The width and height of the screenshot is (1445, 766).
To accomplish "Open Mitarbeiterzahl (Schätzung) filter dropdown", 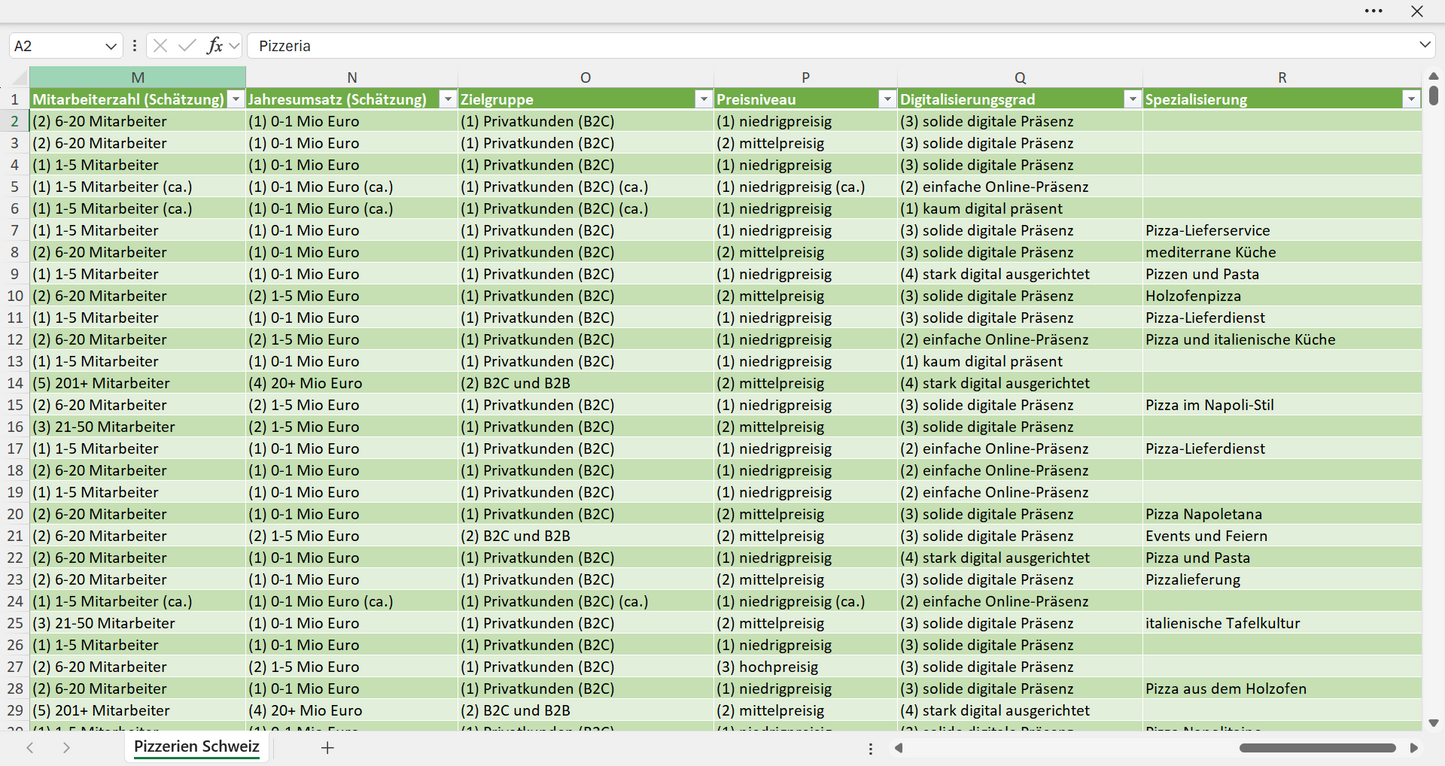I will (x=236, y=99).
